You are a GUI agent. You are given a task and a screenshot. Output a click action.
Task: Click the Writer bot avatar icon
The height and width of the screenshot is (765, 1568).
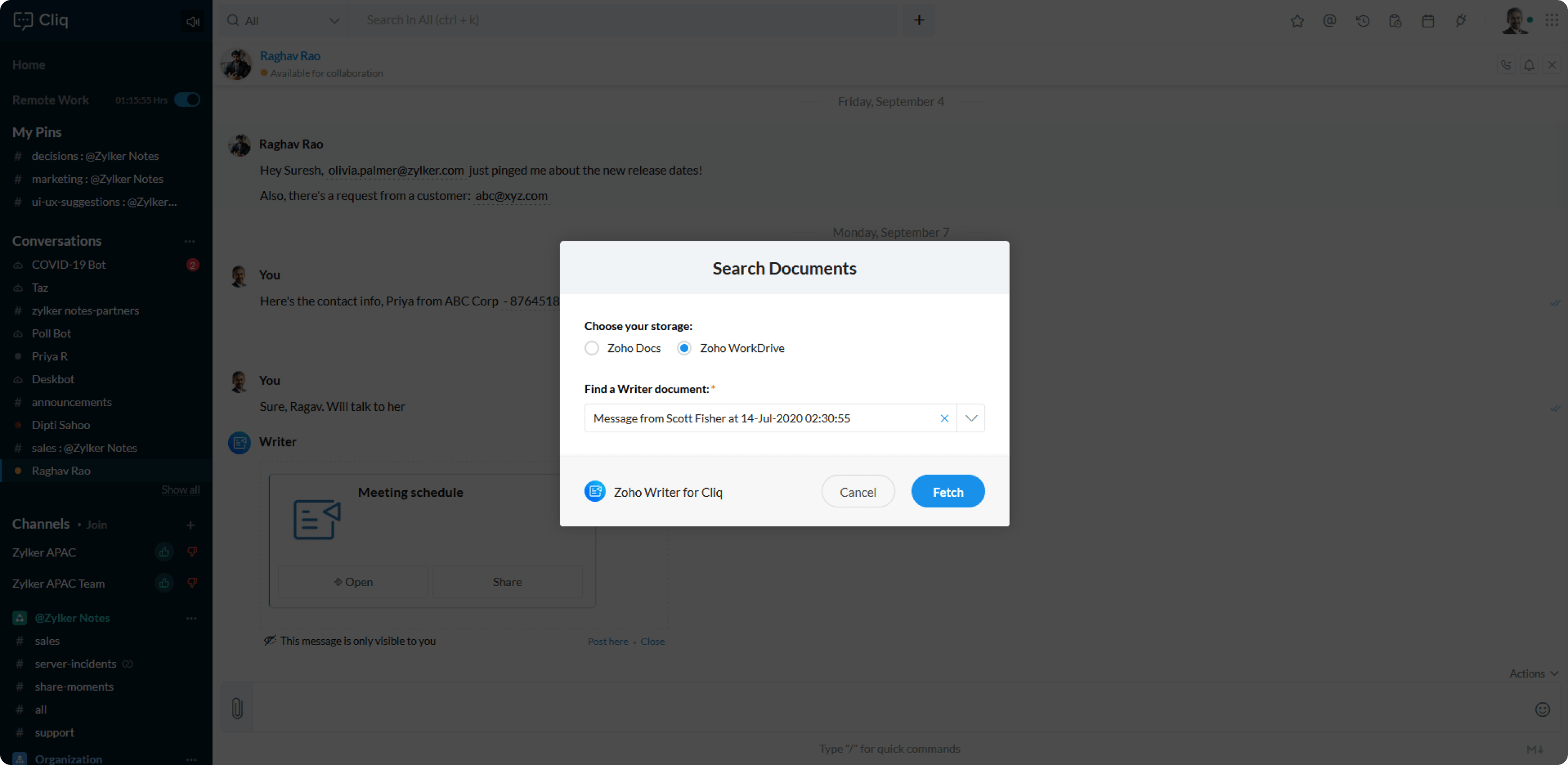(239, 443)
